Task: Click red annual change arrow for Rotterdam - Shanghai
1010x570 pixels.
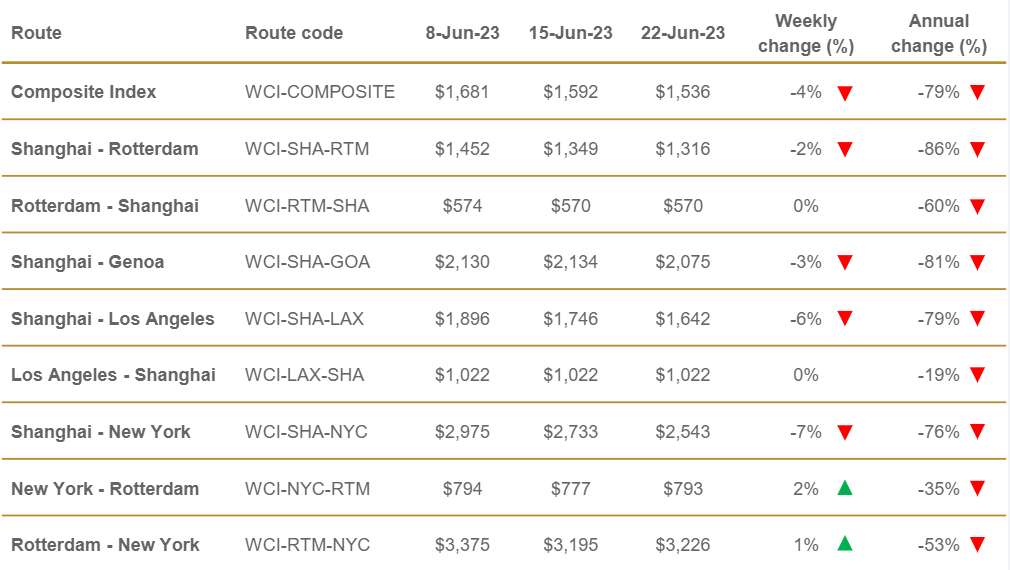Action: tap(977, 206)
